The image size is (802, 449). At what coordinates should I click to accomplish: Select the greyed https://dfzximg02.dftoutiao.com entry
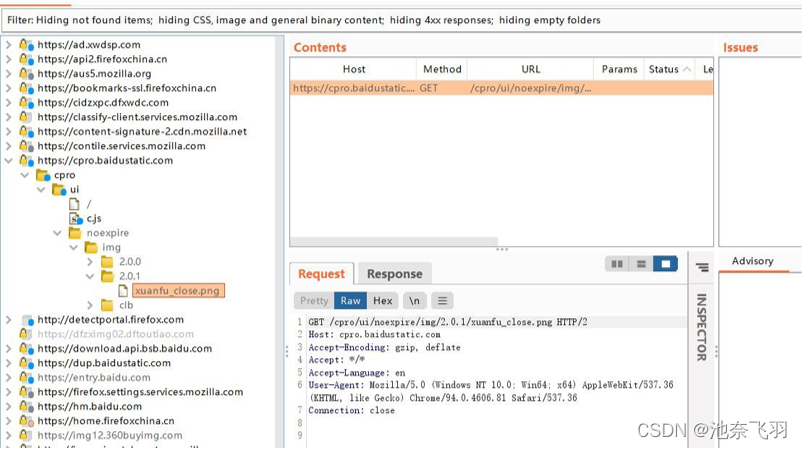116,334
